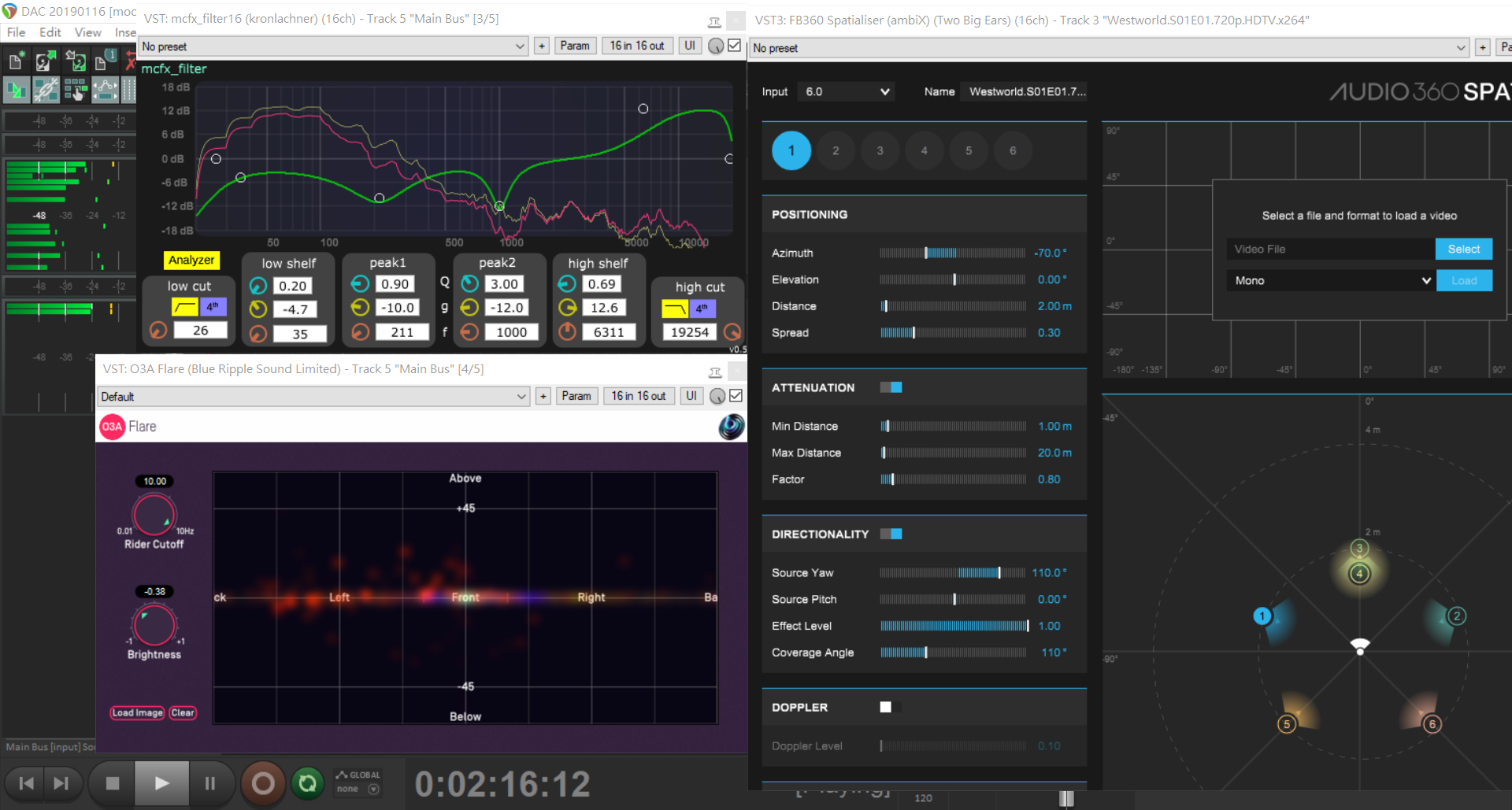Toggle the bypass checkbox in mcfx_filter window
The height and width of the screenshot is (810, 1512).
[x=735, y=46]
